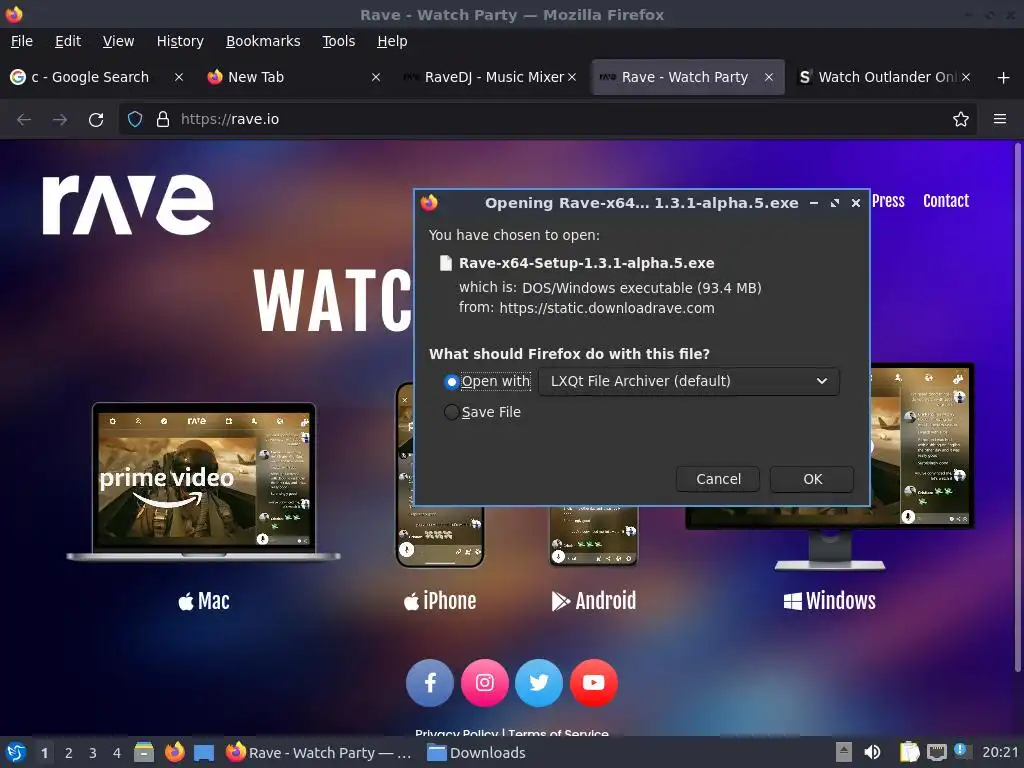Open the volume control in tray

[x=872, y=753]
